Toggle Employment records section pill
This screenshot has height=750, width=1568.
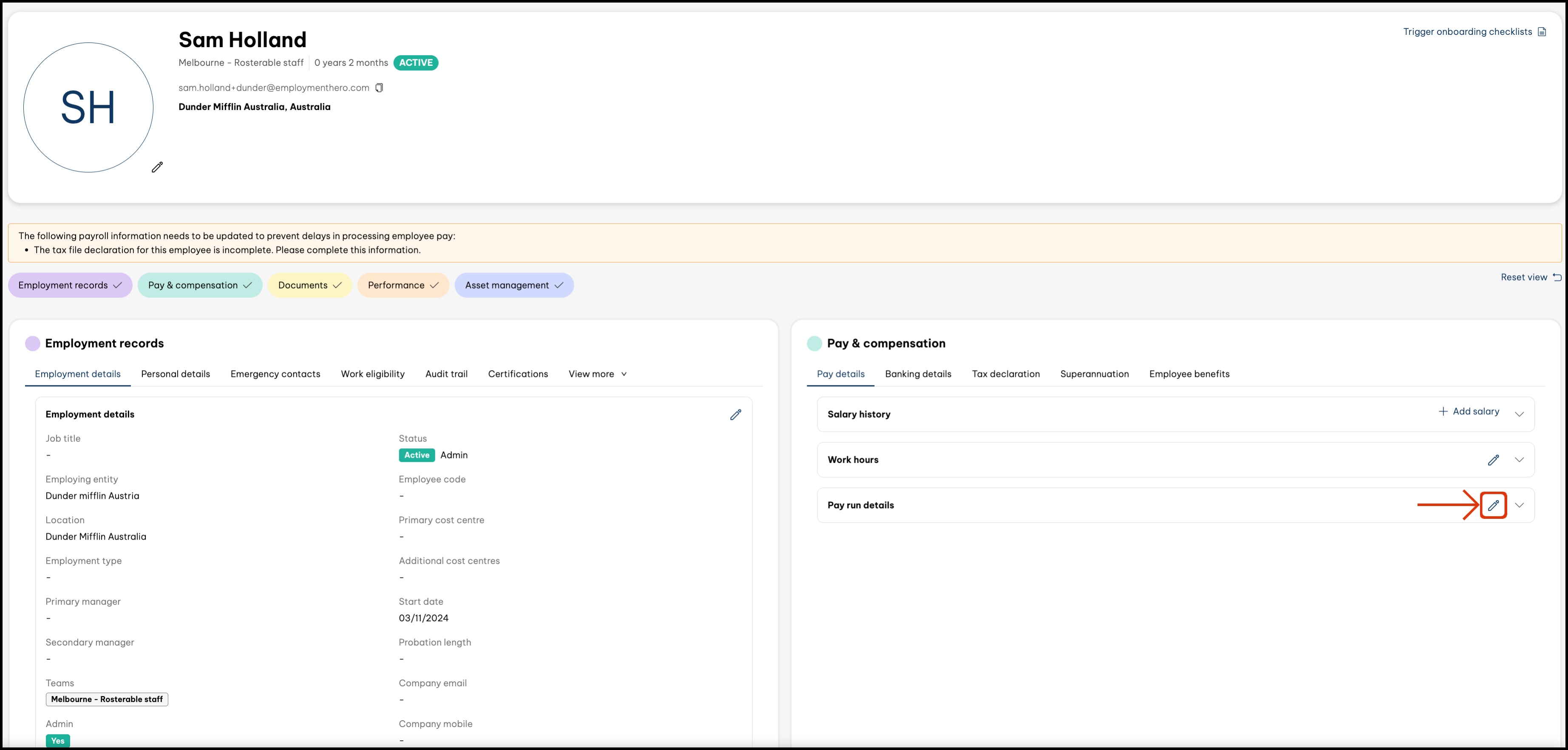(70, 286)
